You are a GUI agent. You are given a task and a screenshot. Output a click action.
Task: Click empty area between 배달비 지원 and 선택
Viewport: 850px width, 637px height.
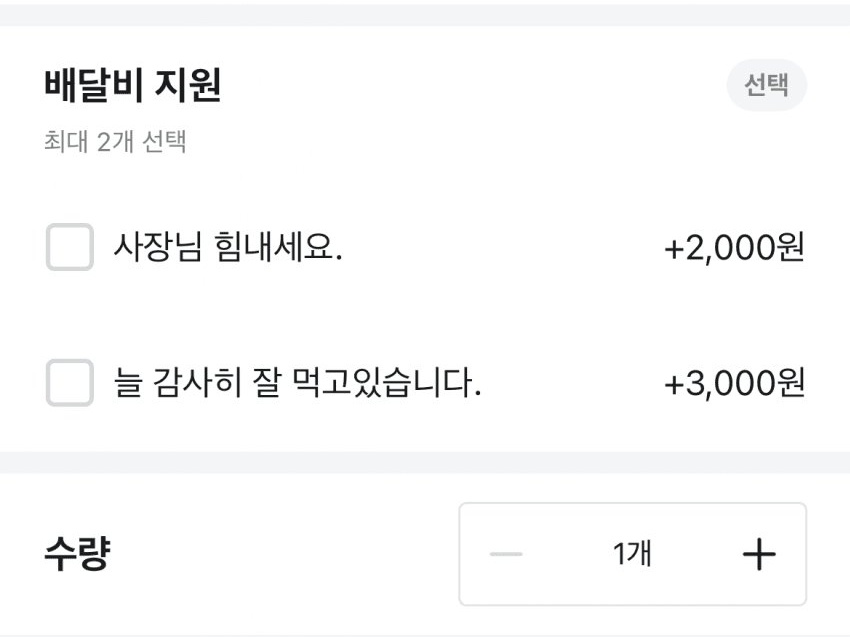470,86
